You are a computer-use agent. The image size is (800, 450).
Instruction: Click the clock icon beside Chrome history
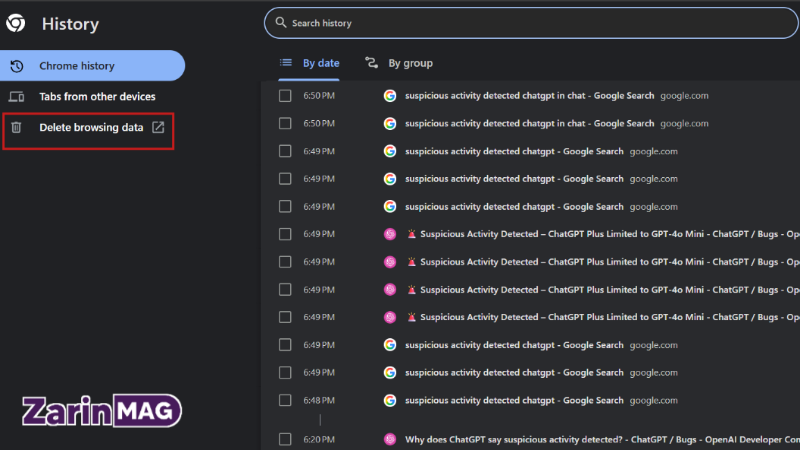17,66
